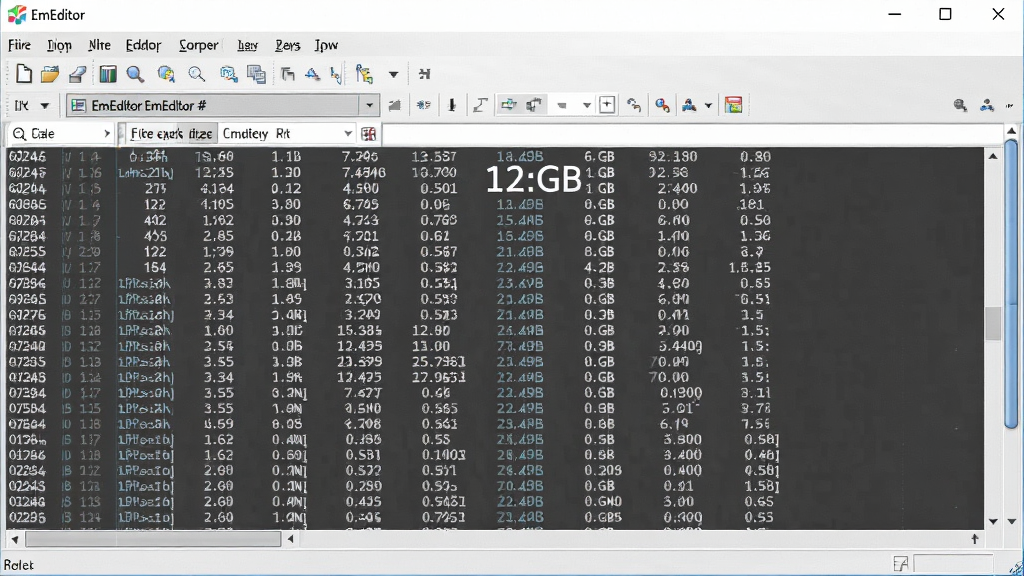The image size is (1024, 576).
Task: Click the outline magnifier zoom icon
Action: [197, 74]
